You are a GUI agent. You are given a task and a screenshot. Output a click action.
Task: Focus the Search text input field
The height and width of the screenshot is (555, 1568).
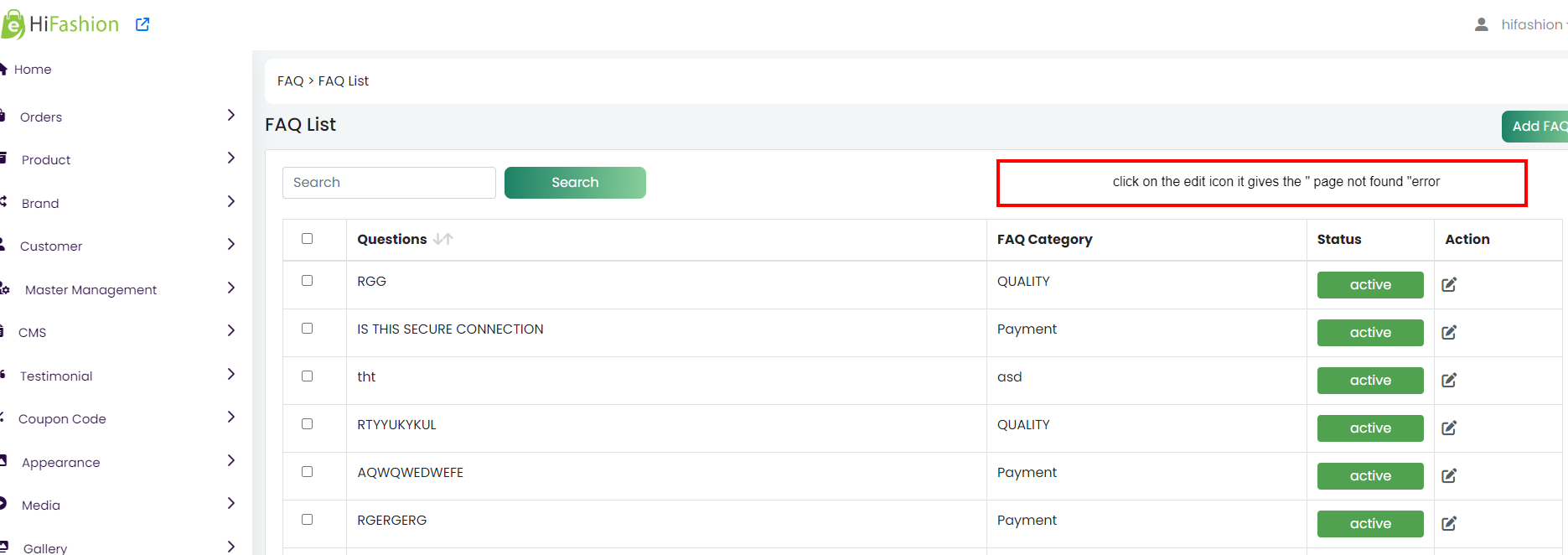pyautogui.click(x=389, y=183)
